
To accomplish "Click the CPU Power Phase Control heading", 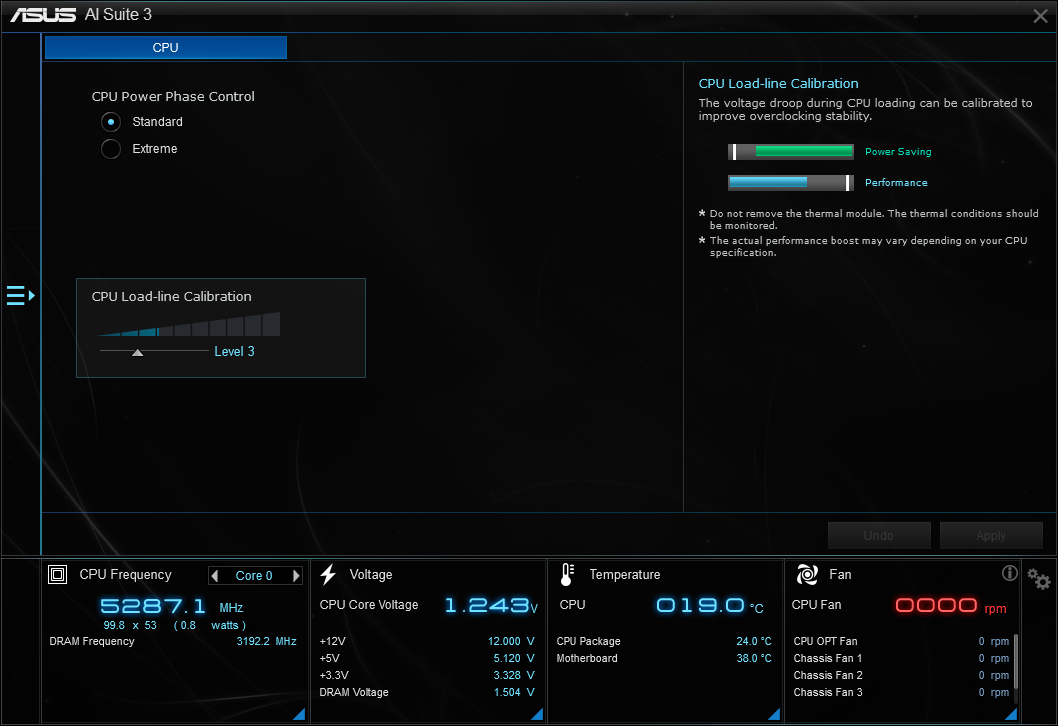I will [173, 96].
